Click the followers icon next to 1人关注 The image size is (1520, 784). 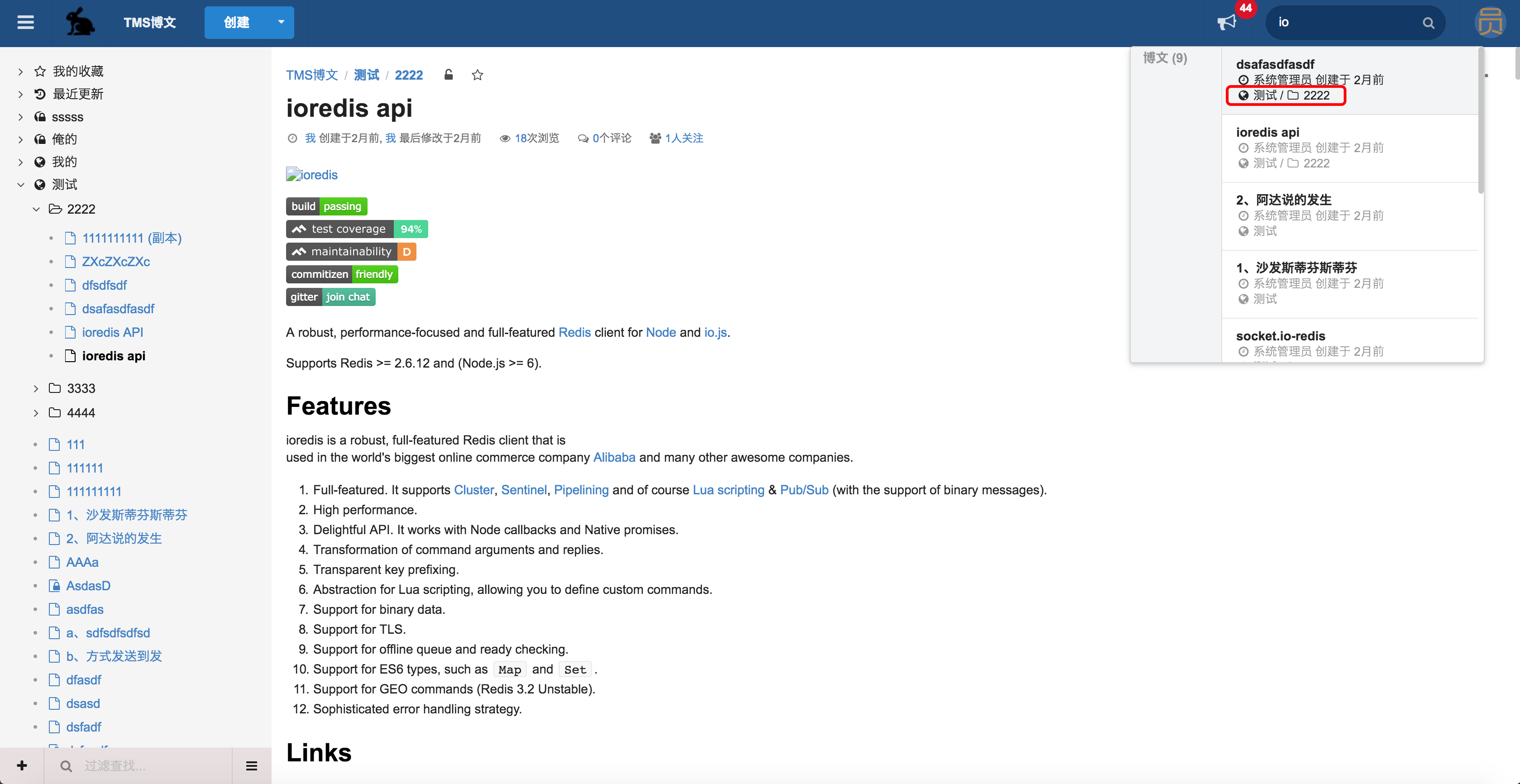(x=655, y=138)
